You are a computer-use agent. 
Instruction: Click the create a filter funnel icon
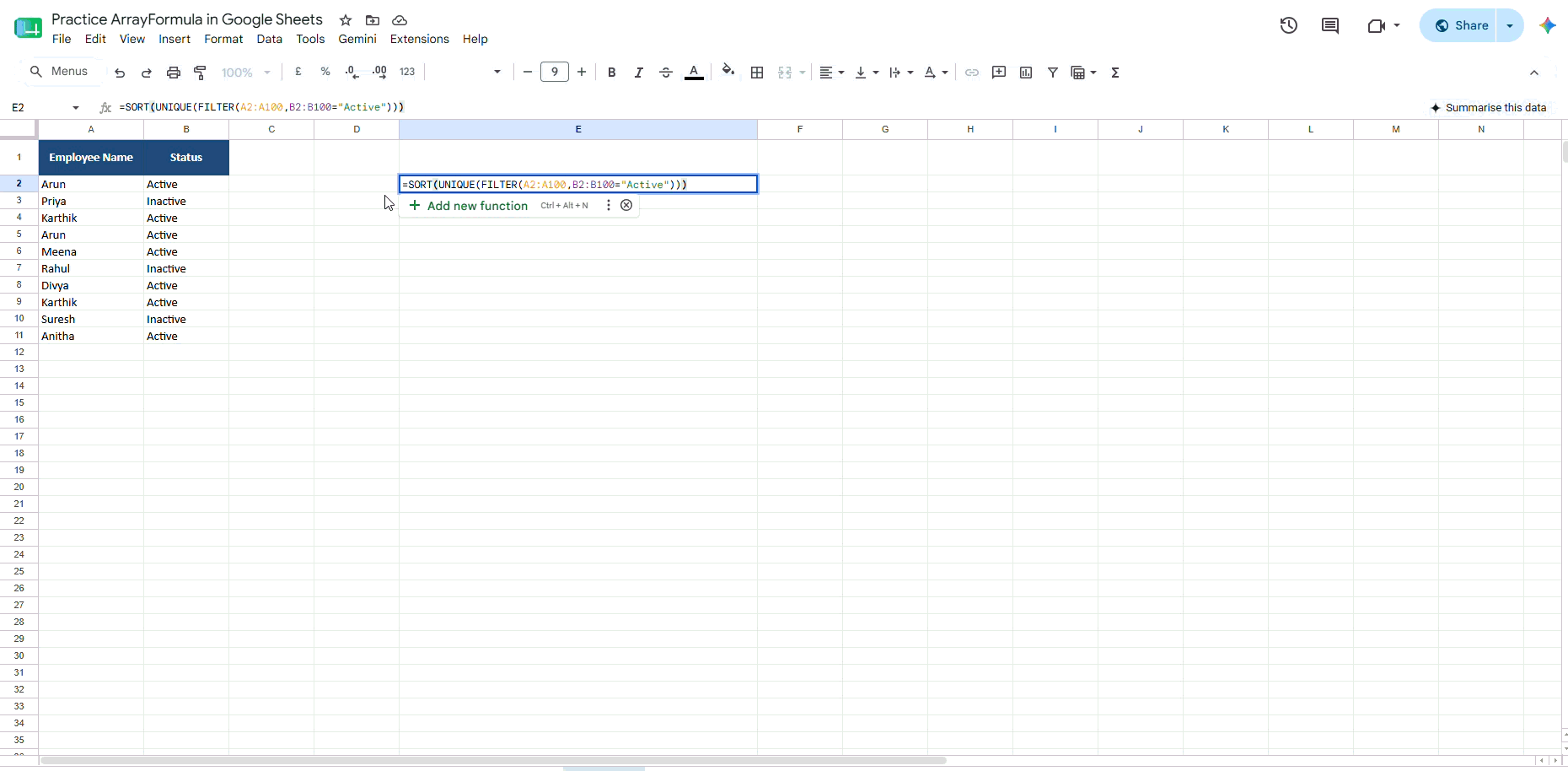coord(1053,73)
